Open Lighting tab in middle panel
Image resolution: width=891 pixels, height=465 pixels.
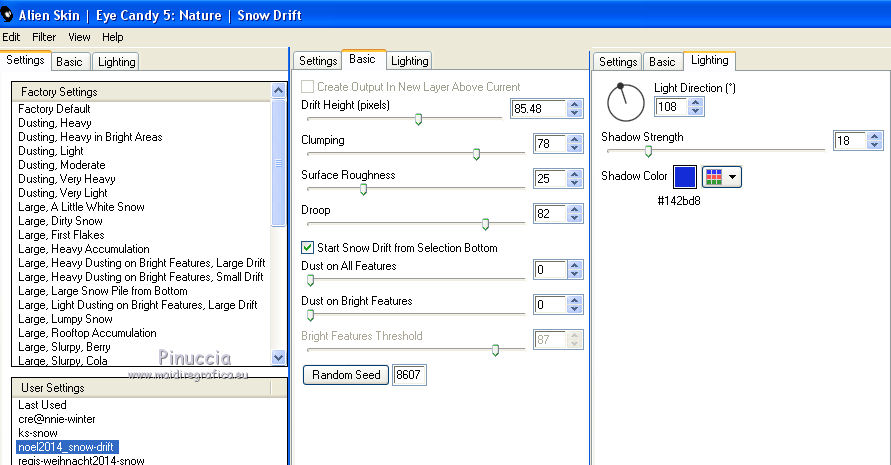[409, 60]
